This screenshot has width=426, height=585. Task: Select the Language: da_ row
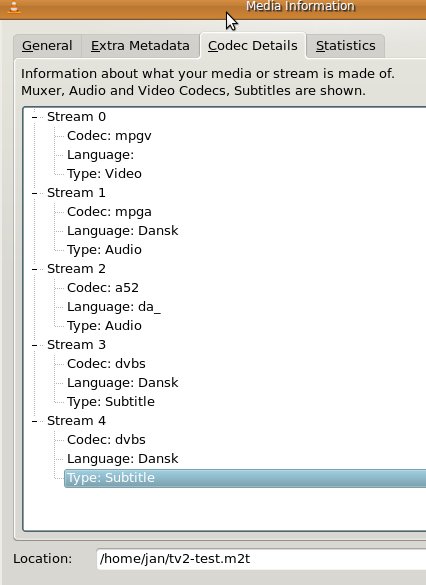(x=114, y=307)
